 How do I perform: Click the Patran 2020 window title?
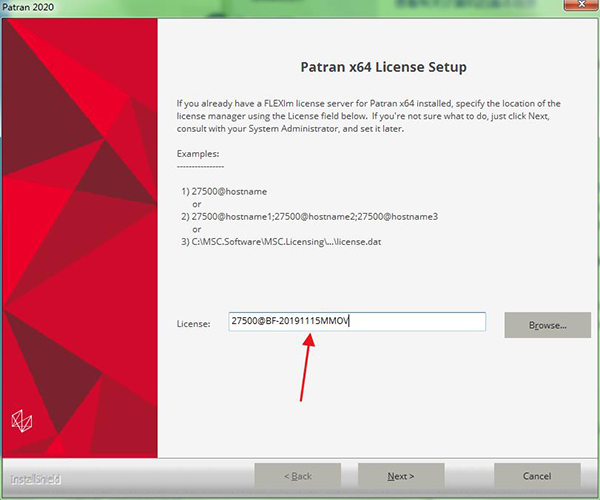point(28,7)
